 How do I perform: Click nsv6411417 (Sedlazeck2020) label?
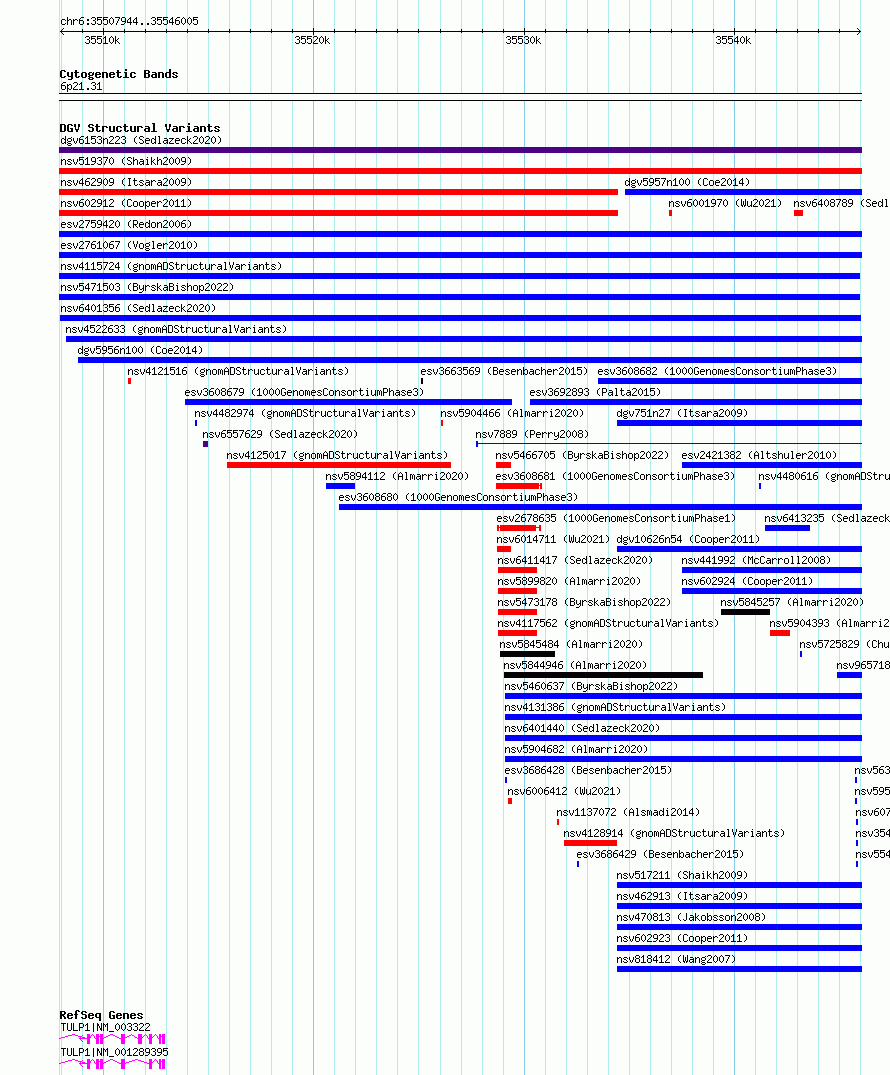(575, 560)
